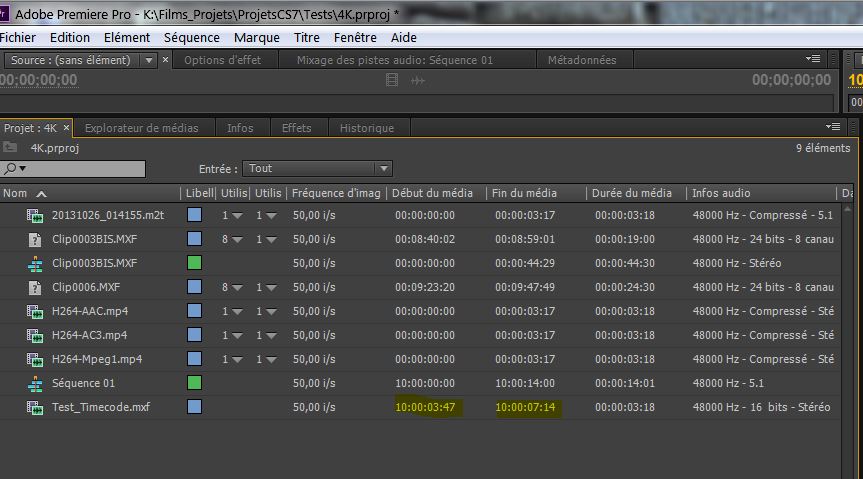This screenshot has width=863, height=479.
Task: Click the H264-AC3.mp4 clip icon
Action: (x=35, y=335)
